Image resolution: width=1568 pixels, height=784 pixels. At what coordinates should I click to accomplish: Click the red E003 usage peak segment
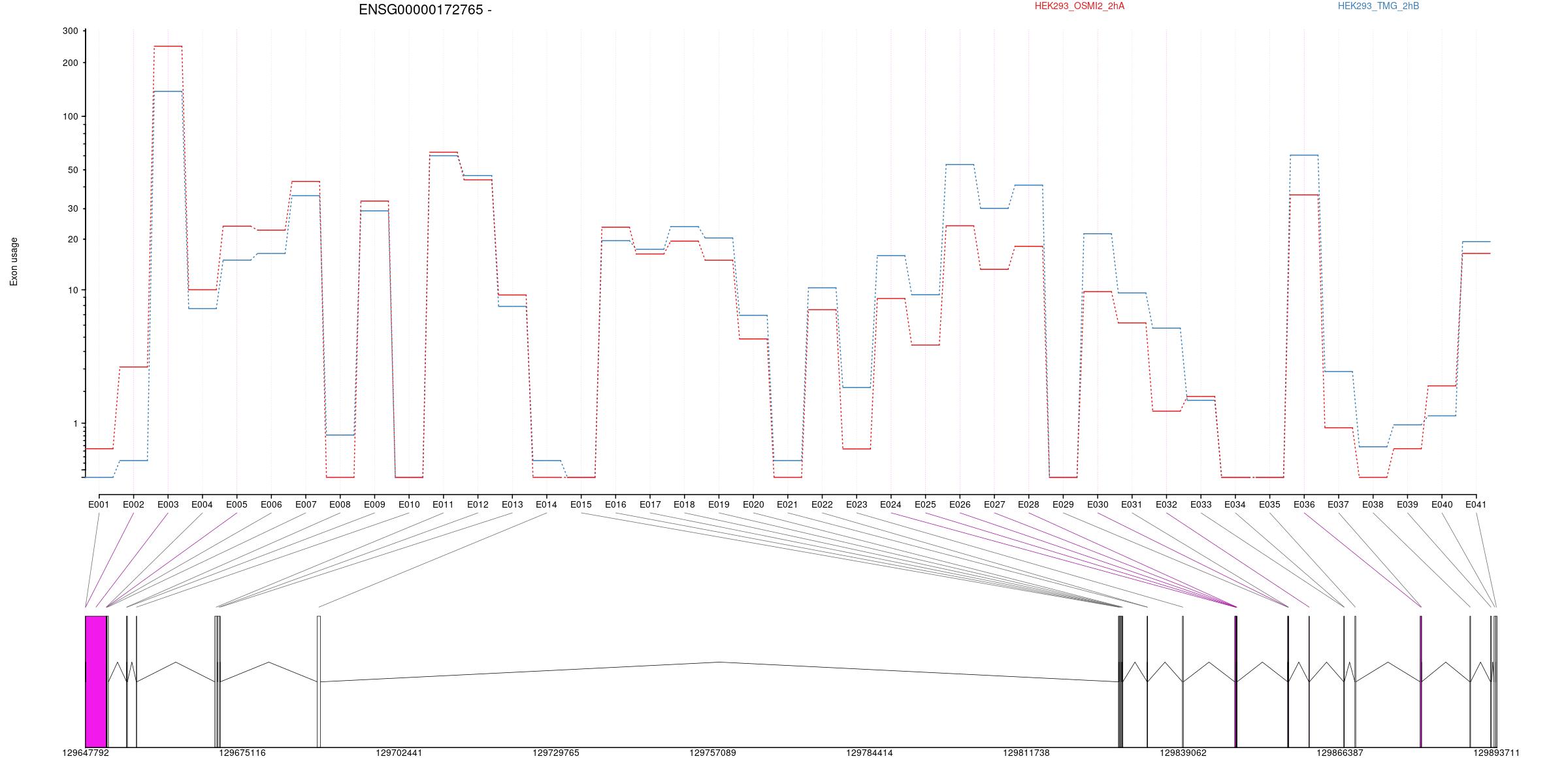click(x=168, y=46)
